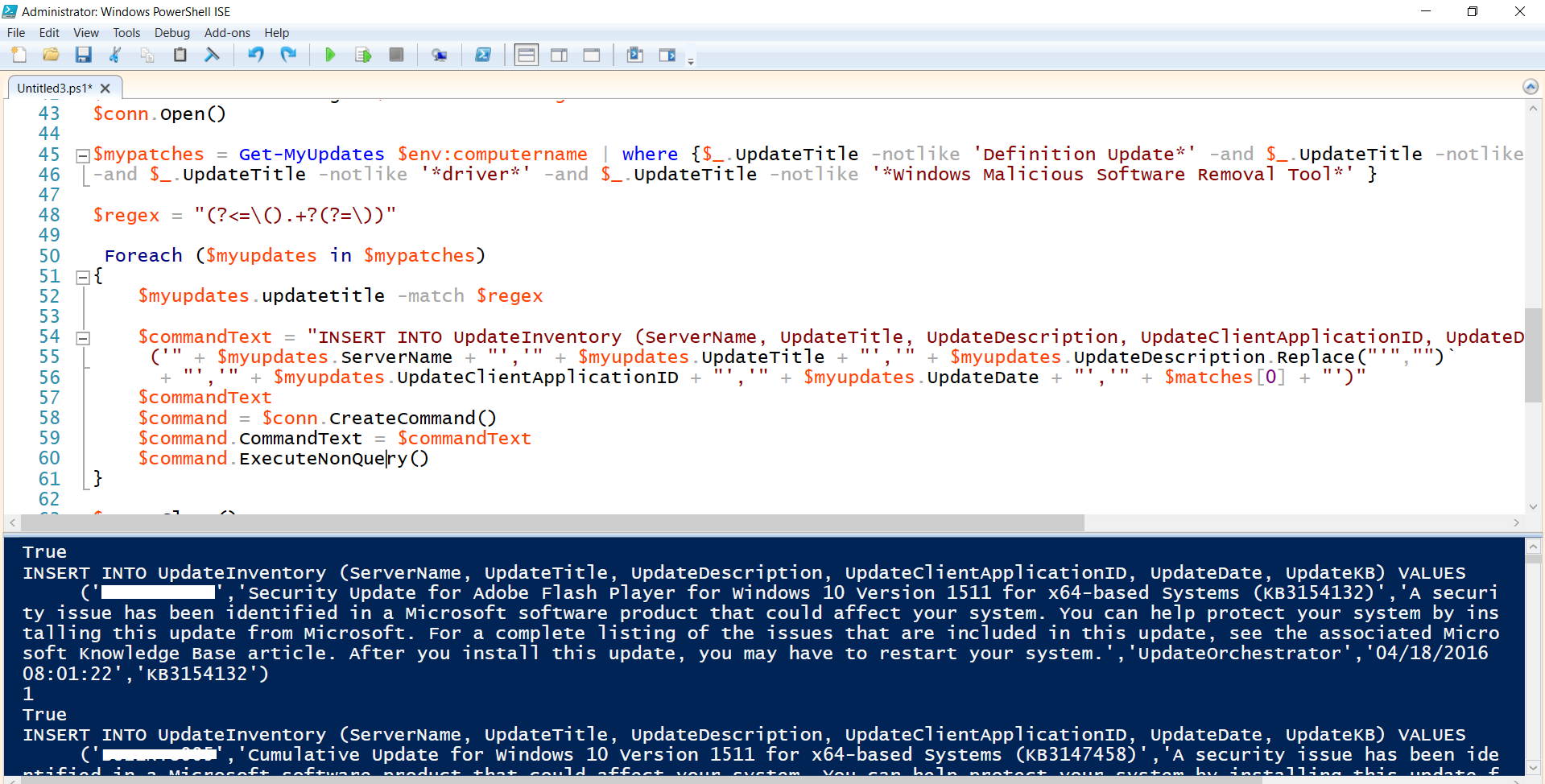Screen dimensions: 1545x784
Task: Click console pane scrollbar down arrow
Action: [1533, 768]
